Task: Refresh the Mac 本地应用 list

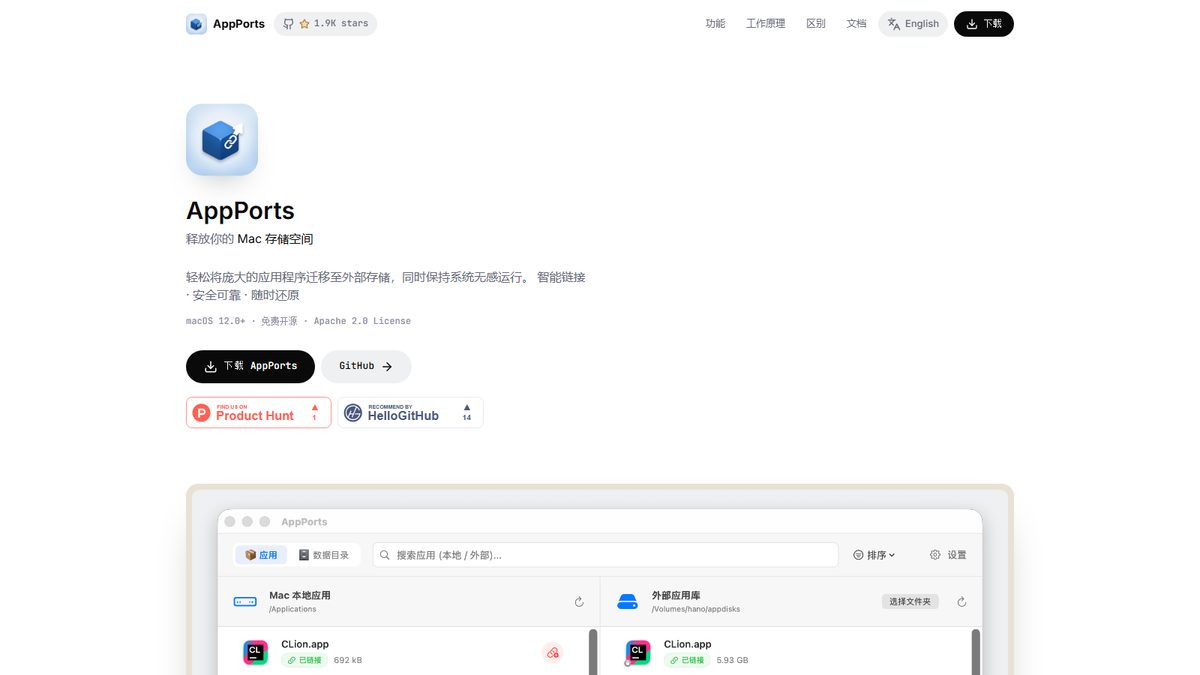Action: point(579,602)
